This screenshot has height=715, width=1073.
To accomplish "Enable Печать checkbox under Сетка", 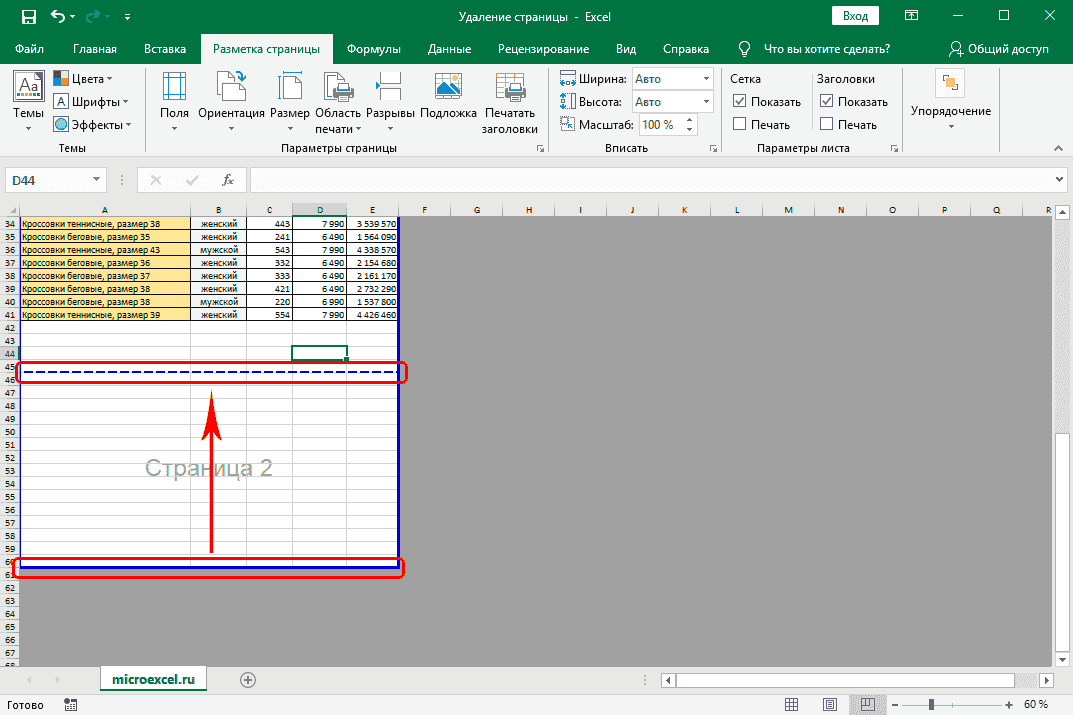I will coord(740,124).
